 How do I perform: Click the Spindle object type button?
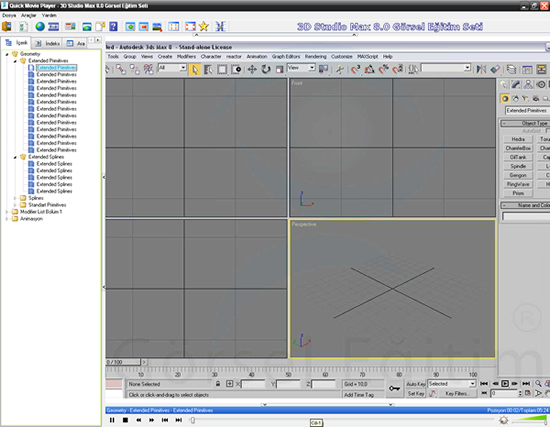coord(518,166)
